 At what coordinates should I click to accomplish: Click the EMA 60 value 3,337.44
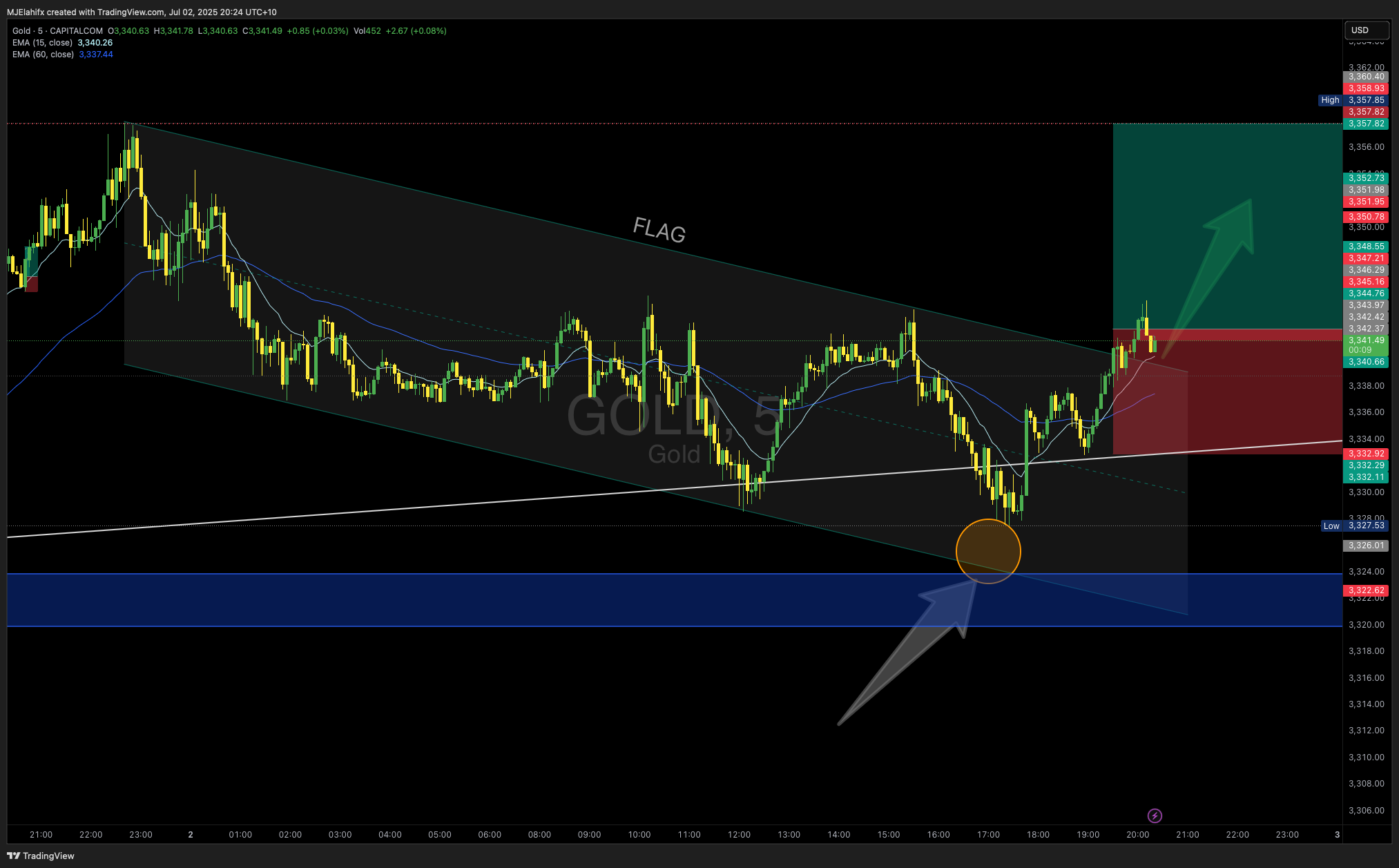tap(96, 55)
